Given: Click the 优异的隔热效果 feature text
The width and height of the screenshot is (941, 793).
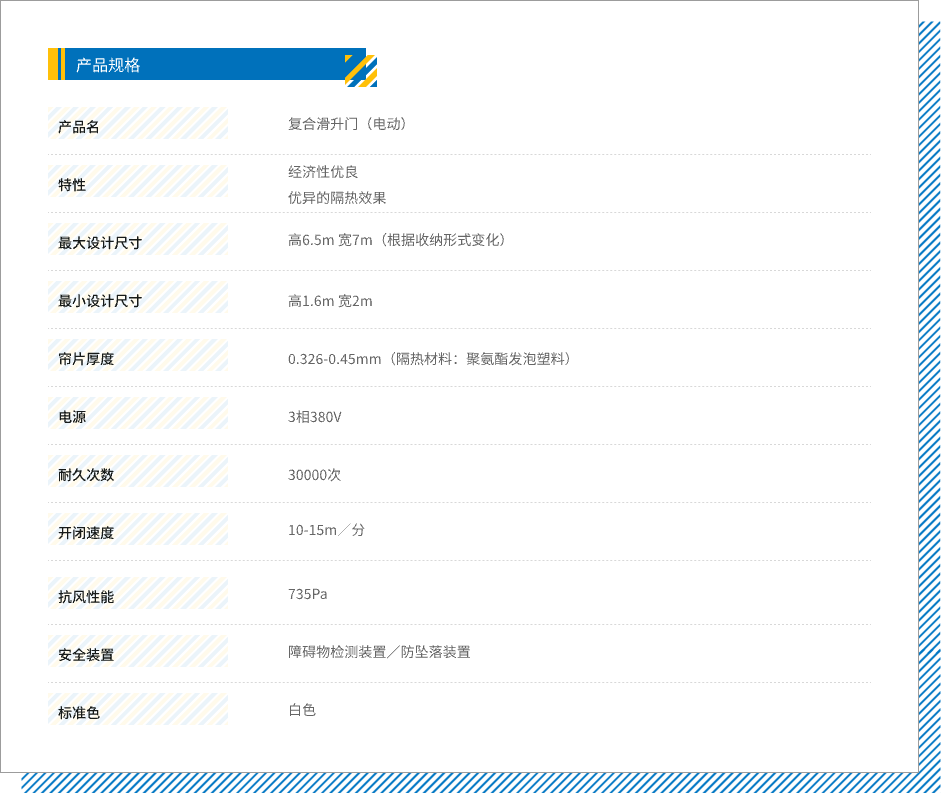Looking at the screenshot, I should tap(337, 198).
